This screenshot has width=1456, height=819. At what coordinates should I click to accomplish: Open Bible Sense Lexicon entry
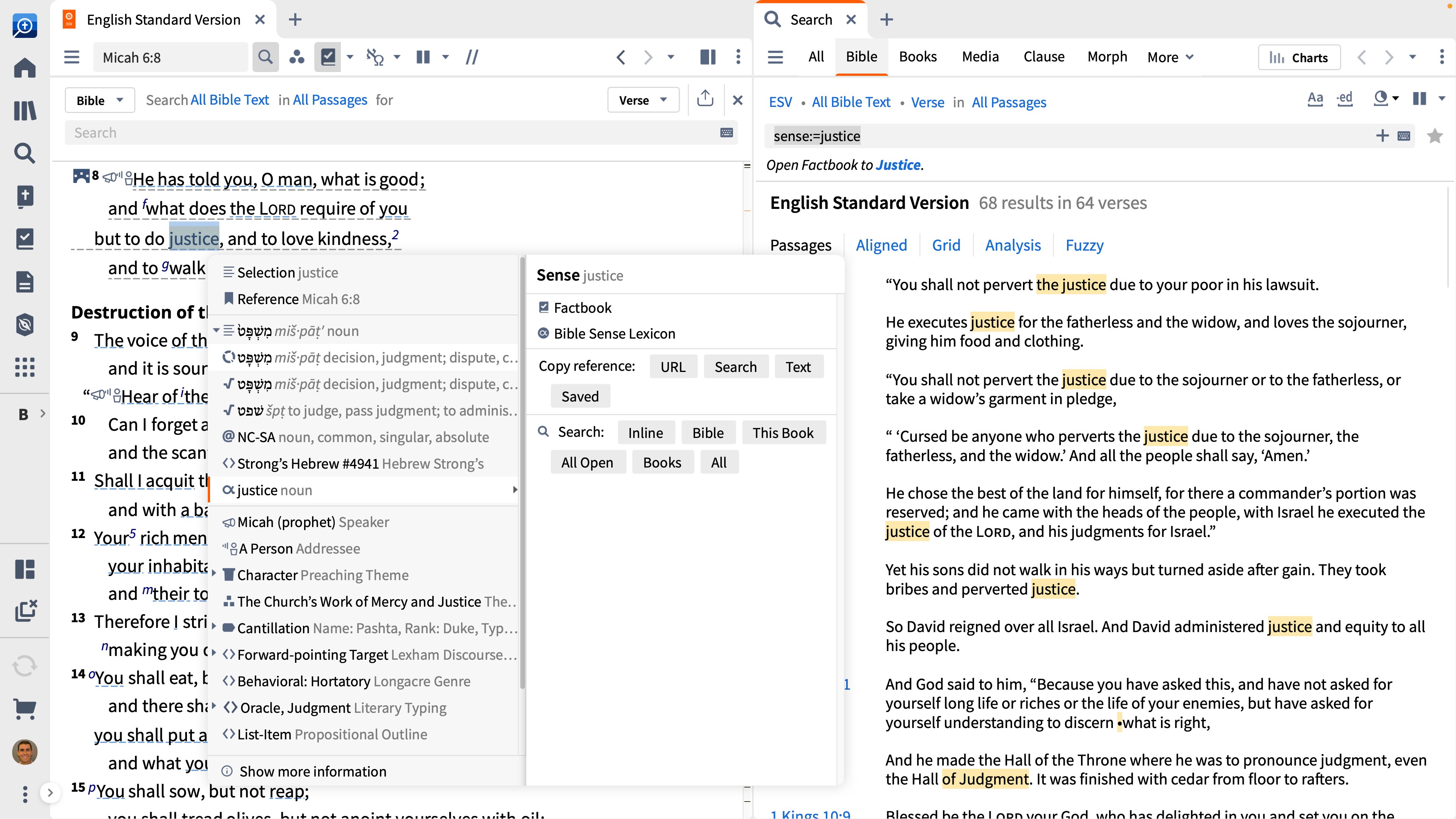click(x=614, y=334)
